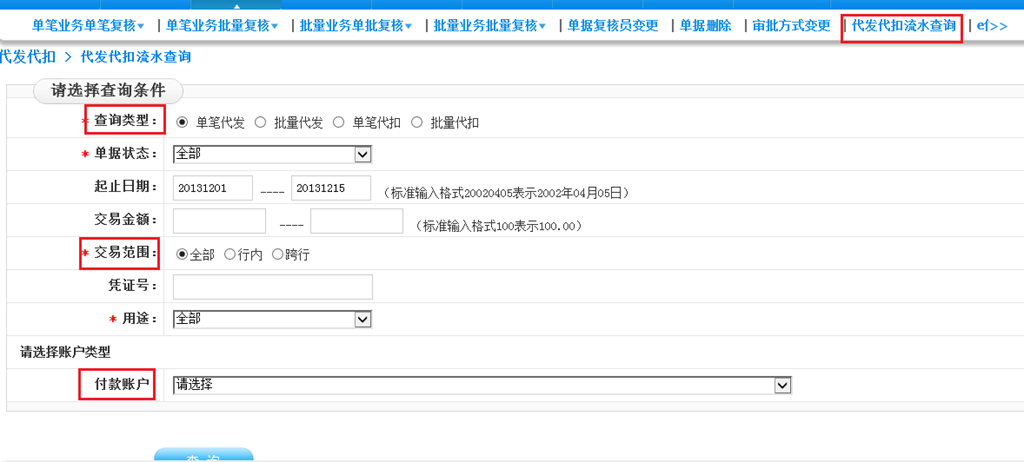The width and height of the screenshot is (1024, 462).
Task: Open the 审批方式变更 menu item
Action: pyautogui.click(x=791, y=25)
